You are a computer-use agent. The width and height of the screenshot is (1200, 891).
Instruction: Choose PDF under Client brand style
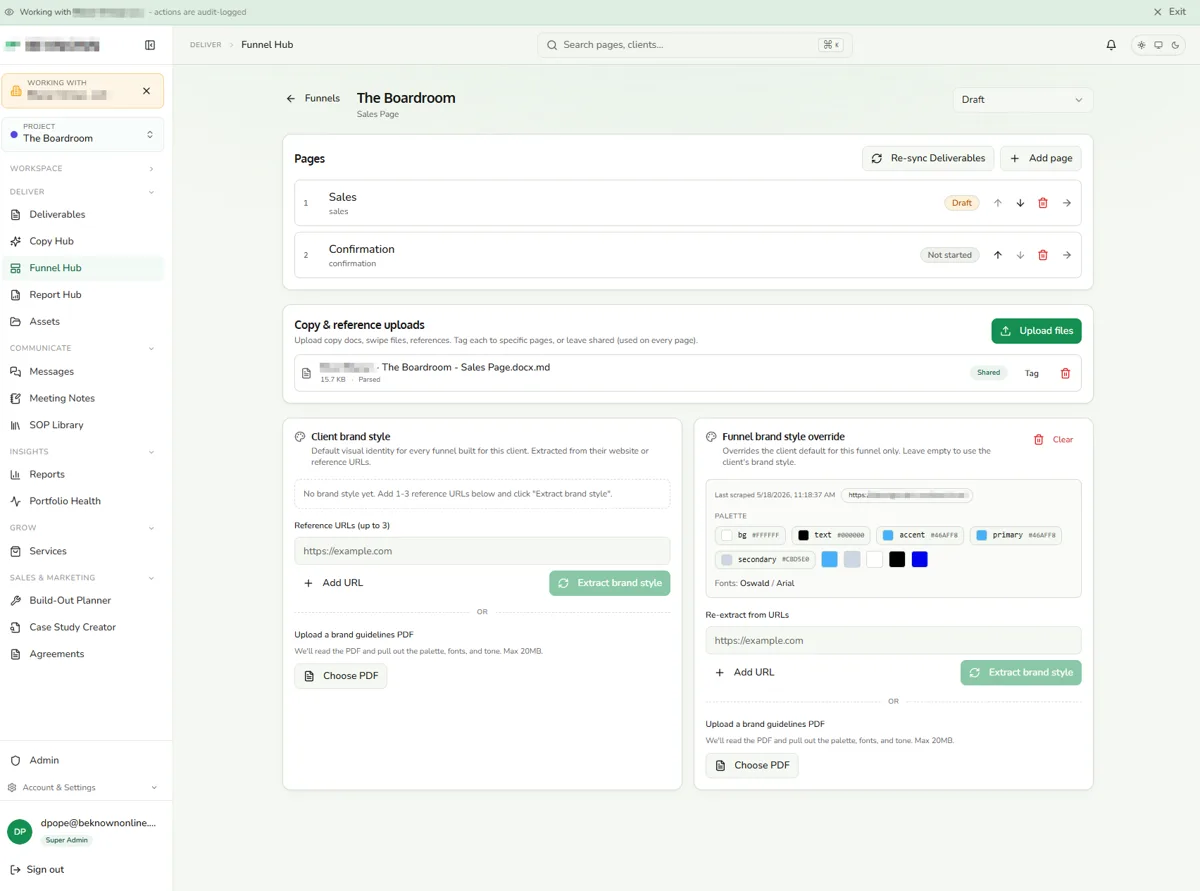[341, 676]
